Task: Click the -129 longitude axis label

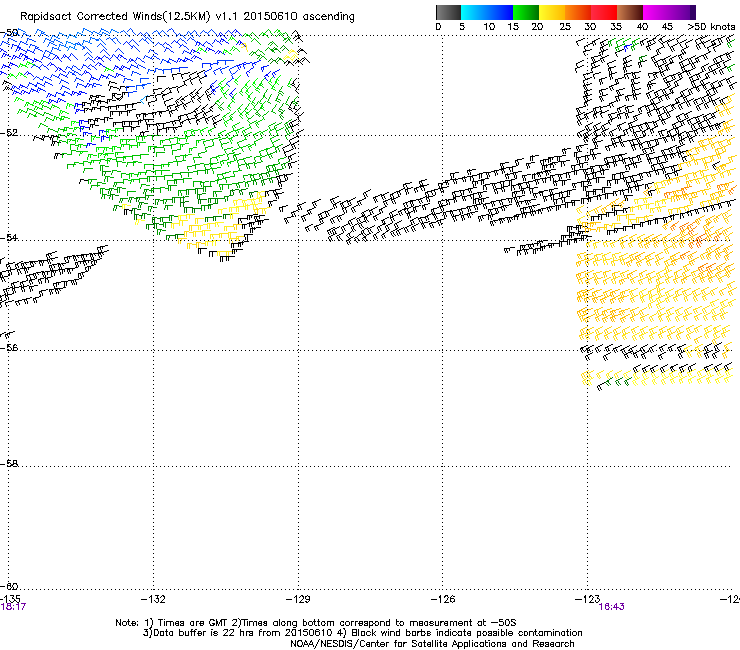Action: click(x=298, y=599)
